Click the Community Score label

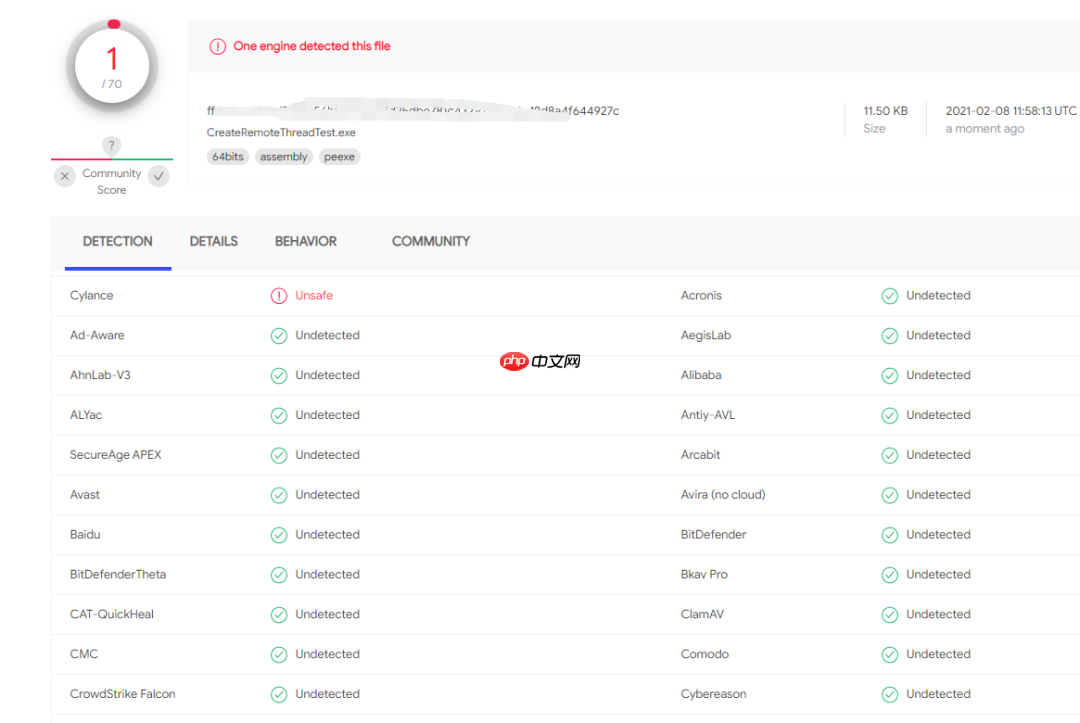112,182
